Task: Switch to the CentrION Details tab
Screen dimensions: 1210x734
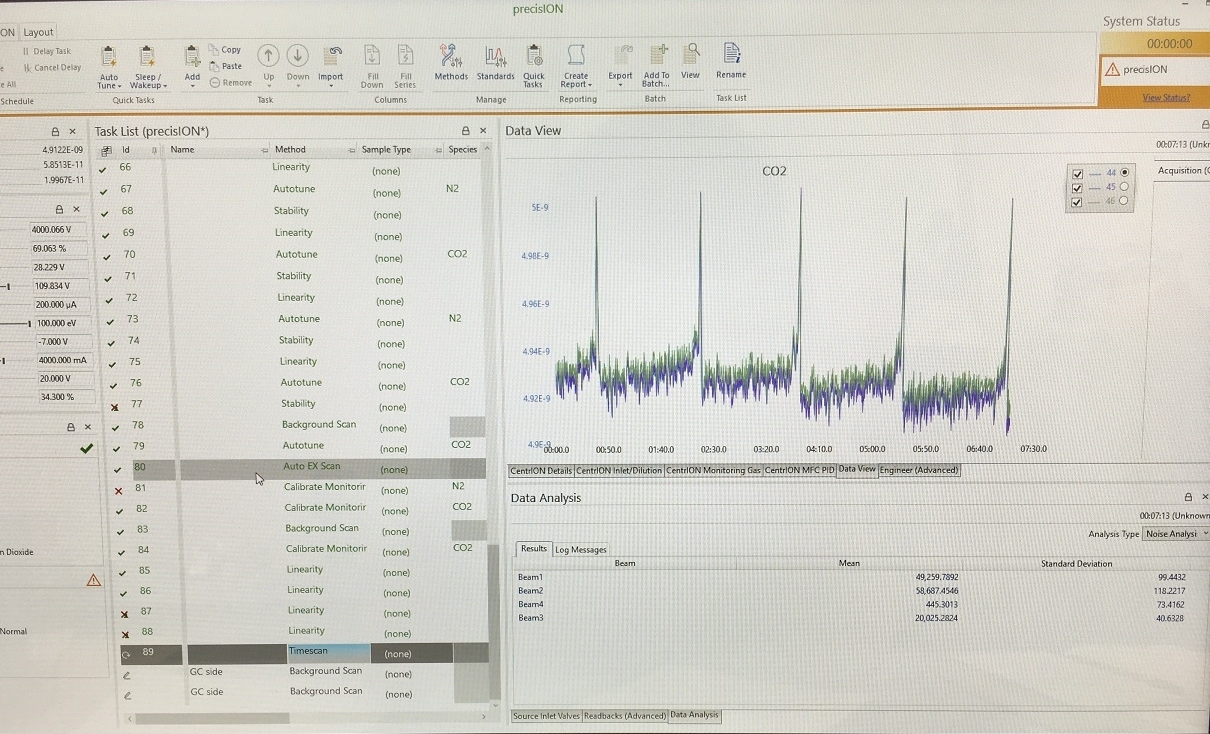Action: click(541, 470)
